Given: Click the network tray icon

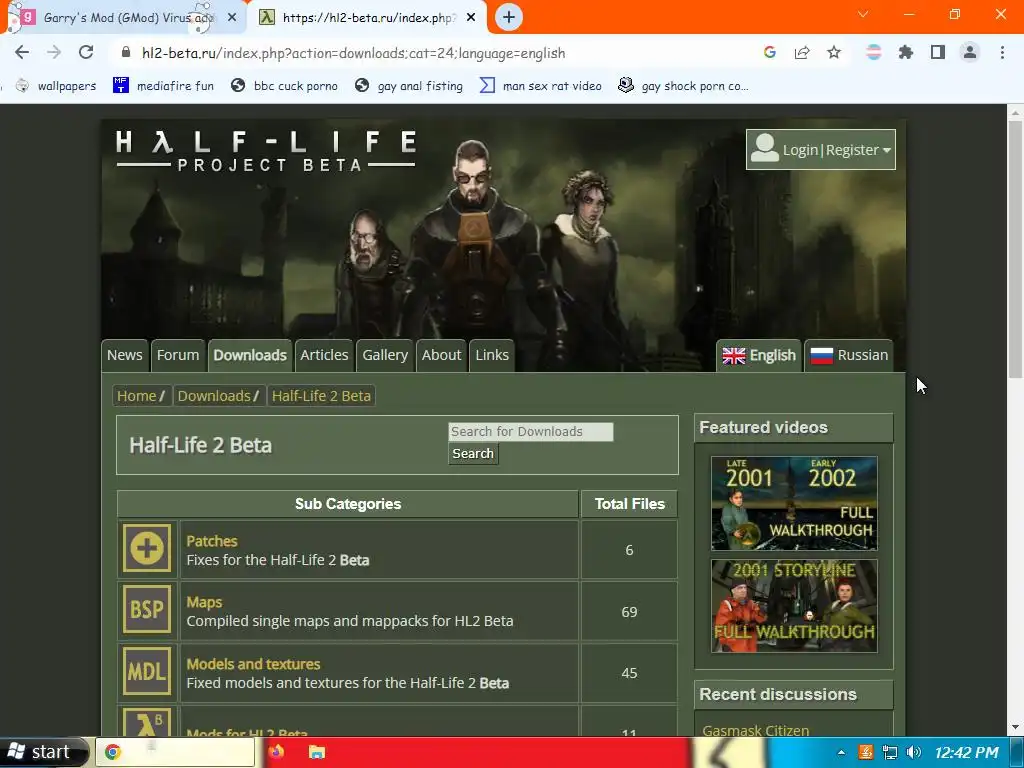Looking at the screenshot, I should [889, 752].
